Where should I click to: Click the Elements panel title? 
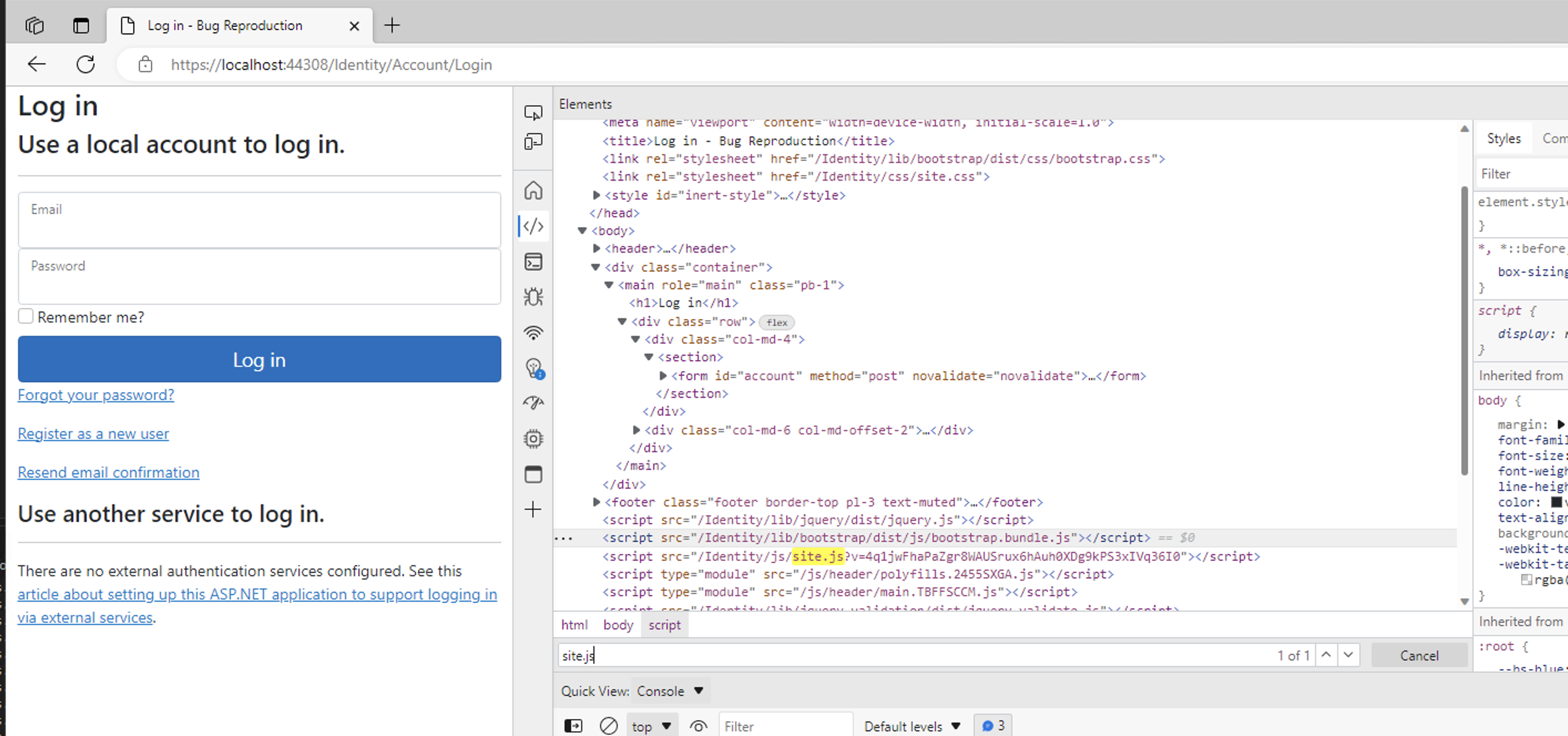585,104
